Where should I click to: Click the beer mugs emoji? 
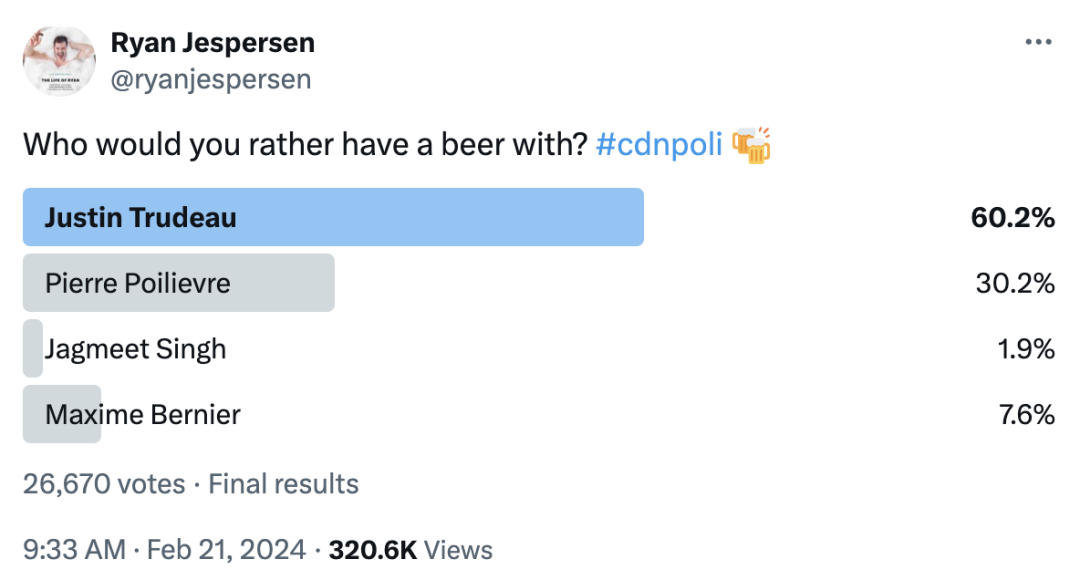pos(751,145)
